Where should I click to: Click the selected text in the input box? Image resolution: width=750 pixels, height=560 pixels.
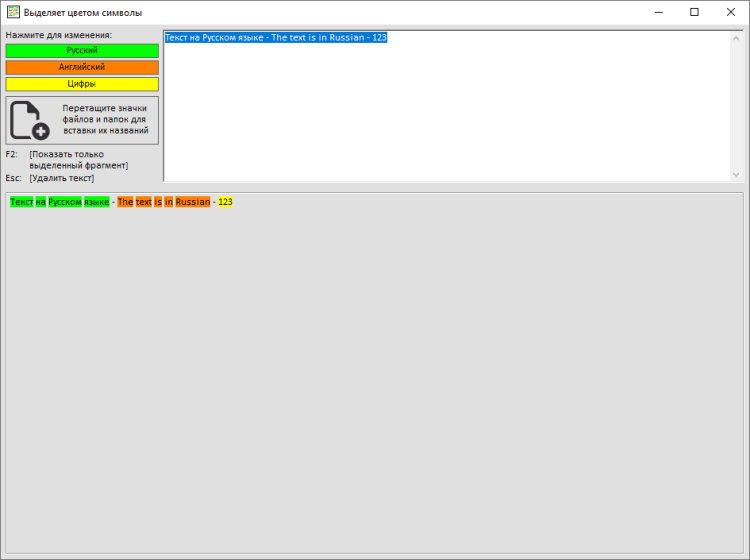275,37
